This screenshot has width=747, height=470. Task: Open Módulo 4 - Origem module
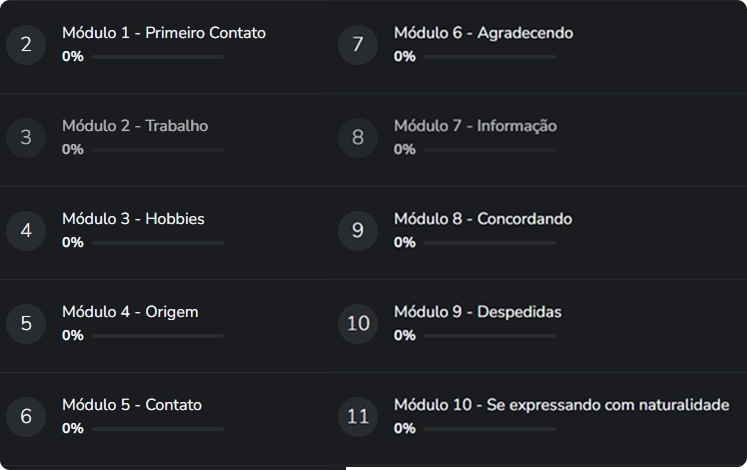tap(130, 312)
